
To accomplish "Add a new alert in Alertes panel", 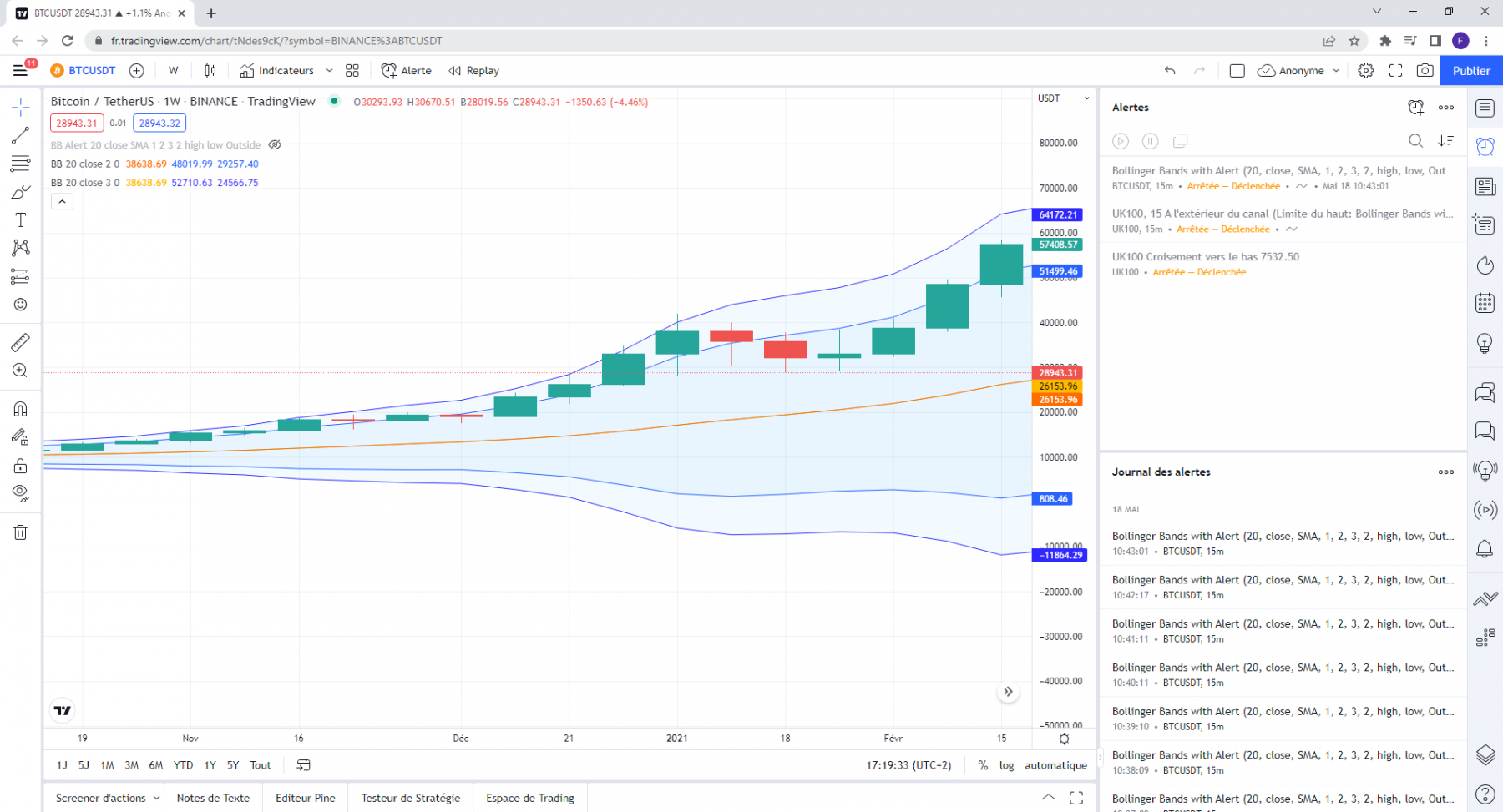I will pyautogui.click(x=1416, y=108).
